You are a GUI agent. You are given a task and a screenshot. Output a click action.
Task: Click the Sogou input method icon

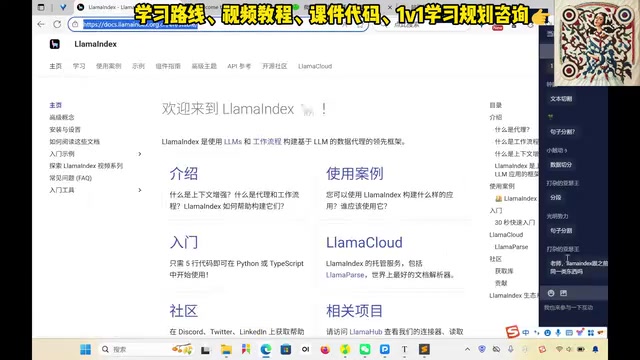512,332
